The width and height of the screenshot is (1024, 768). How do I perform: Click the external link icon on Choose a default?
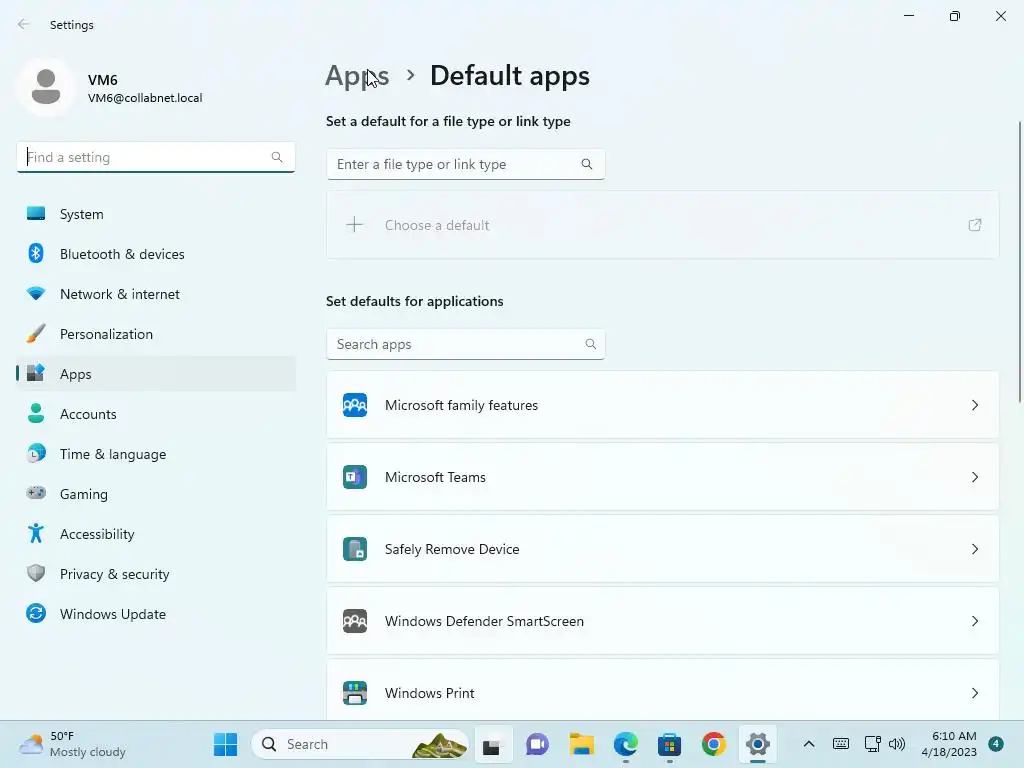click(x=974, y=225)
